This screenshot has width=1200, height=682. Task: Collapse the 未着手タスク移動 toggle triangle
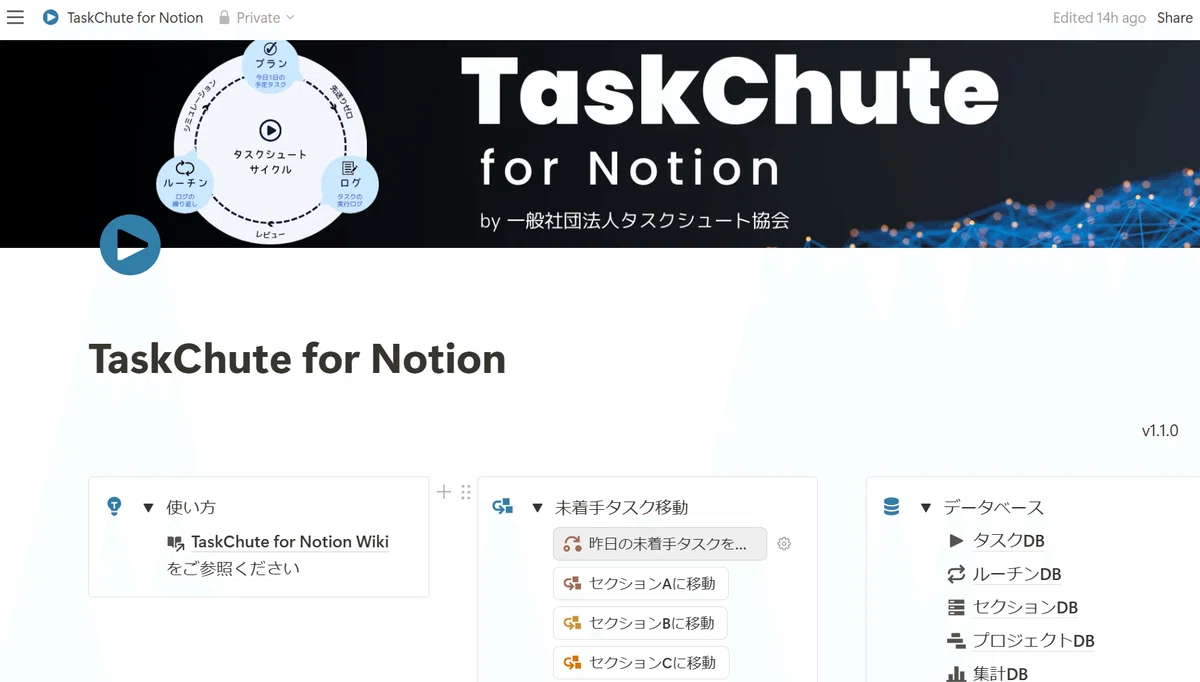pos(537,507)
